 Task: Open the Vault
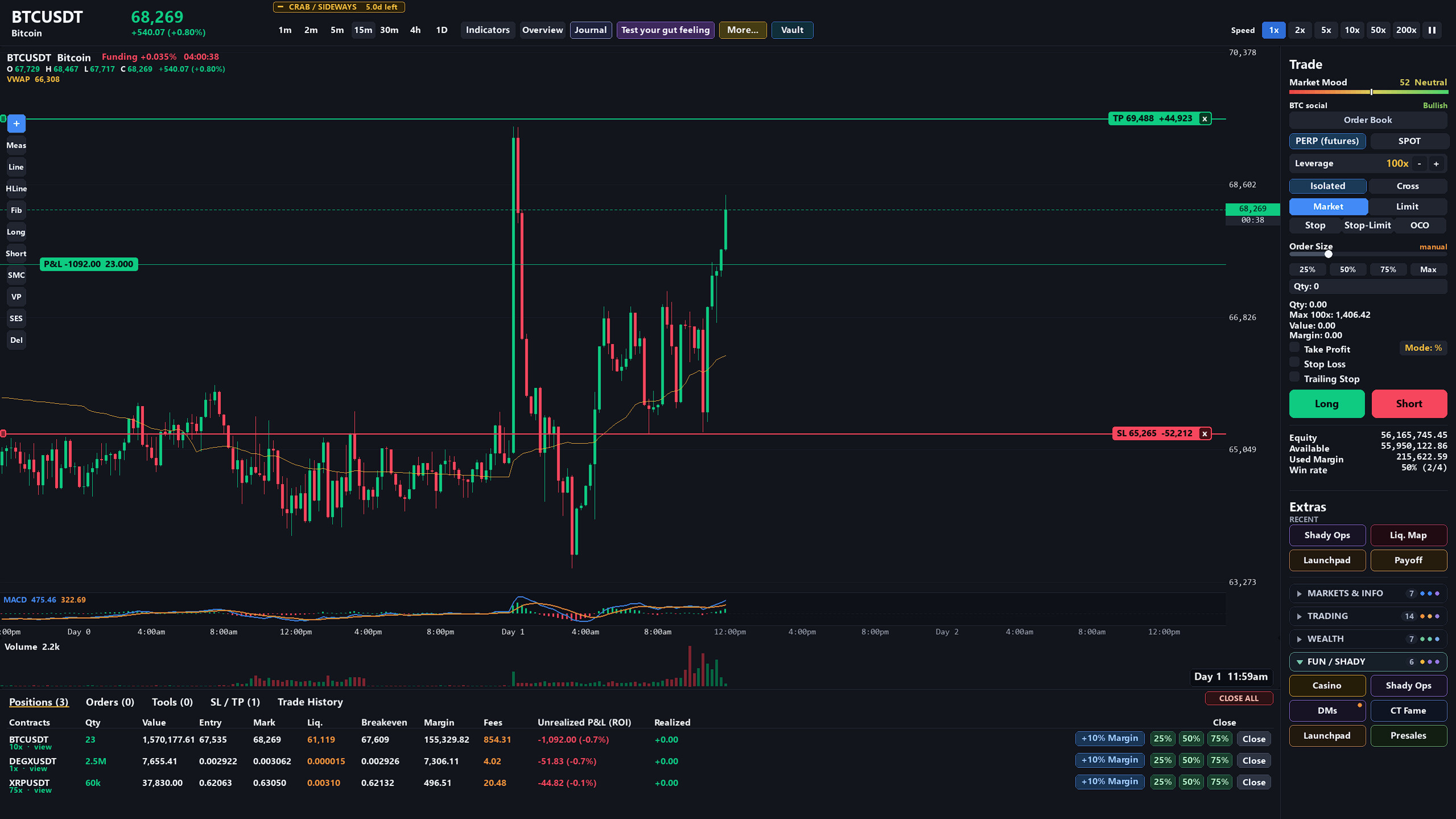click(x=792, y=30)
